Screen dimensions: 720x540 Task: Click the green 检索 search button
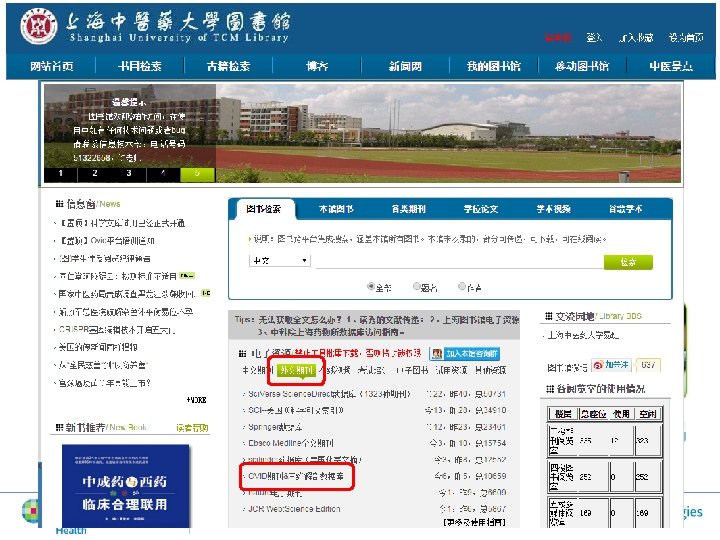[x=628, y=262]
